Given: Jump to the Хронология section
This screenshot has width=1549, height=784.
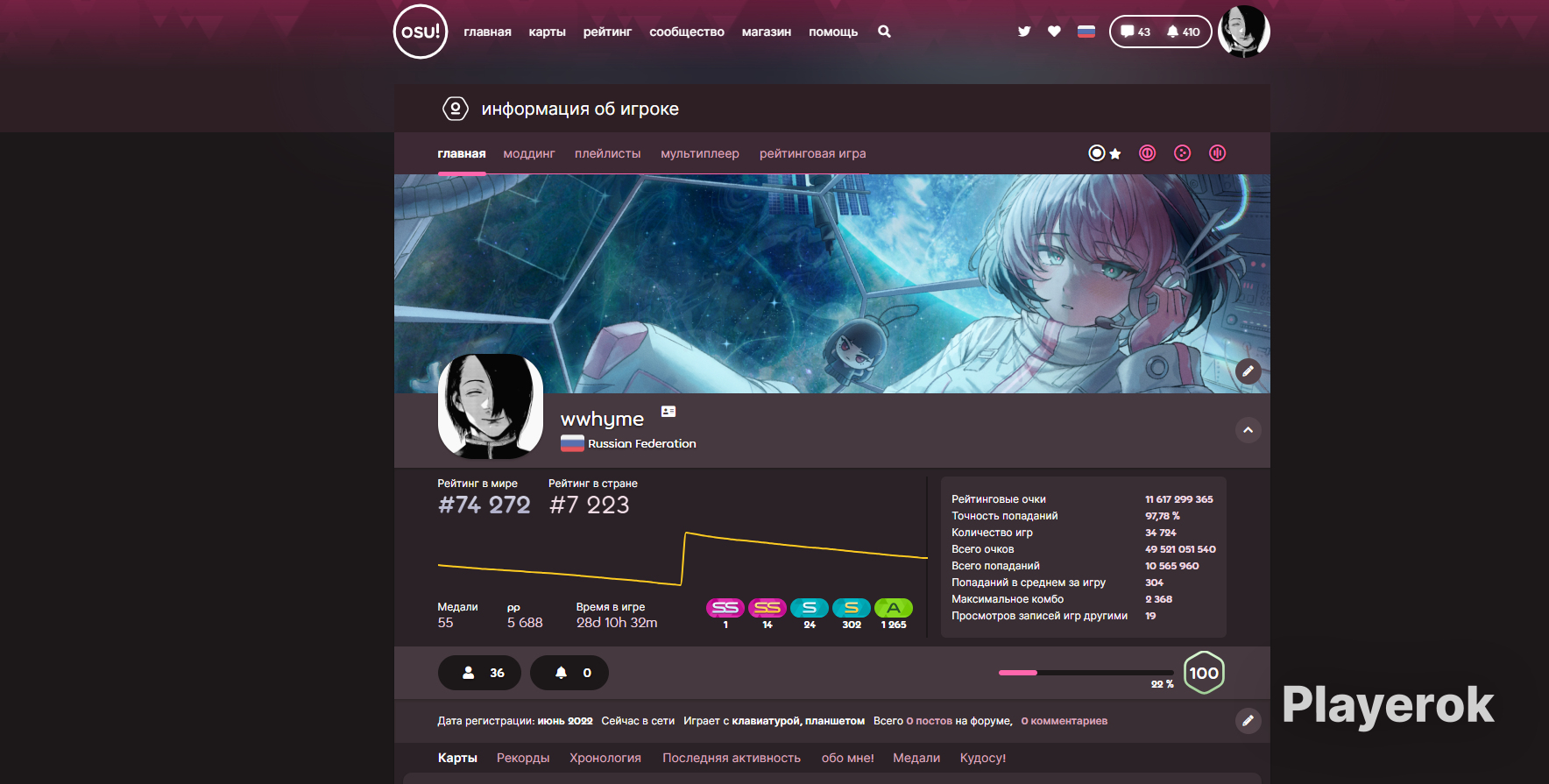Looking at the screenshot, I should [605, 758].
